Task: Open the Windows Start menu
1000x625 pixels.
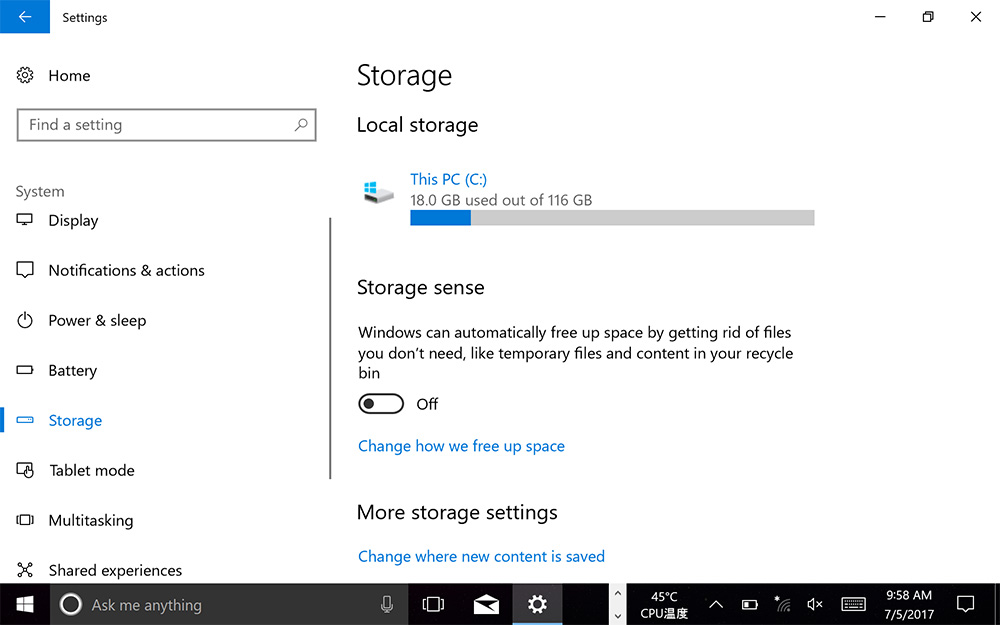Action: (25, 604)
